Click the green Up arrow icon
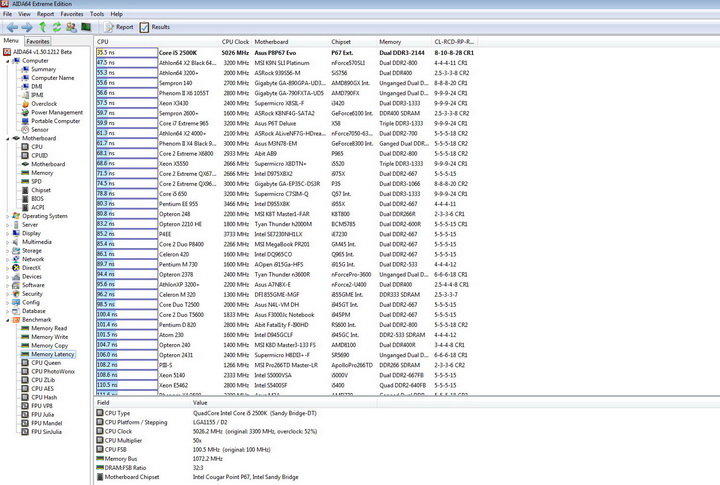The height and width of the screenshot is (485, 720). (42, 27)
